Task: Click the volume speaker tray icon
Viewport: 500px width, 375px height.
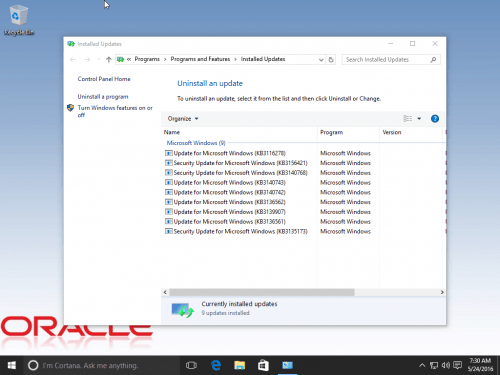Action: [x=446, y=366]
